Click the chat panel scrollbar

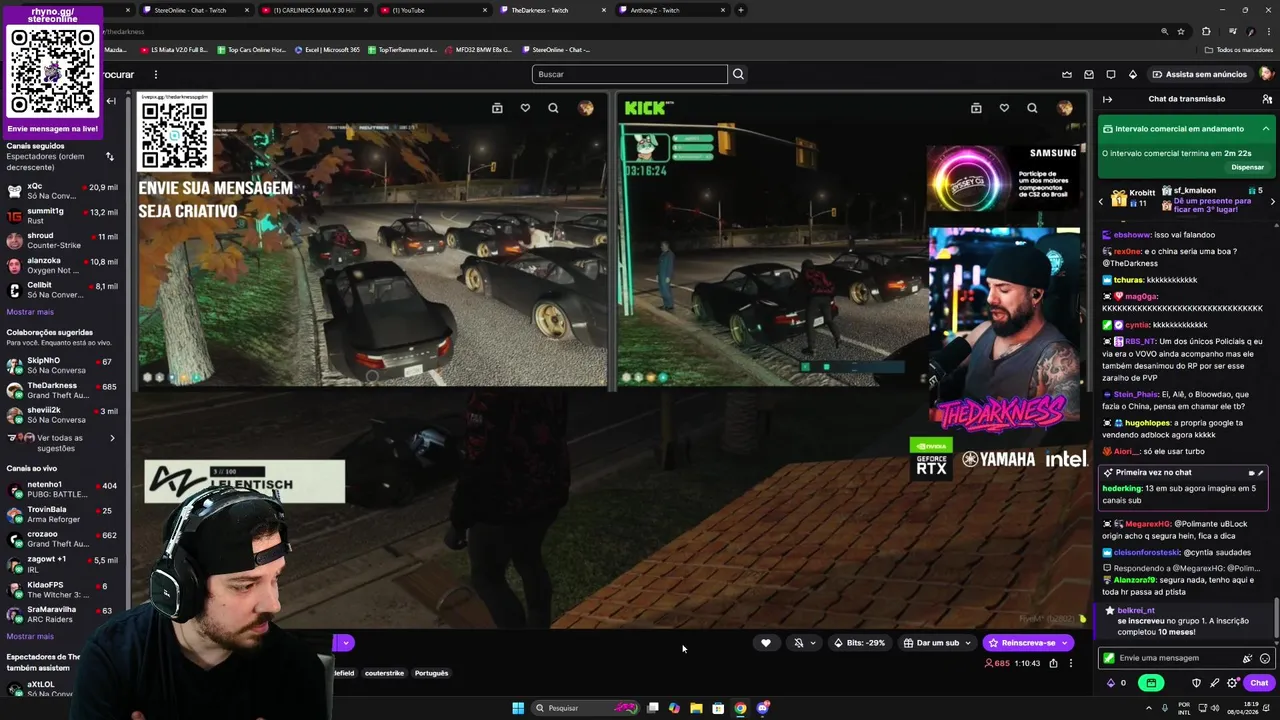pos(1276,620)
